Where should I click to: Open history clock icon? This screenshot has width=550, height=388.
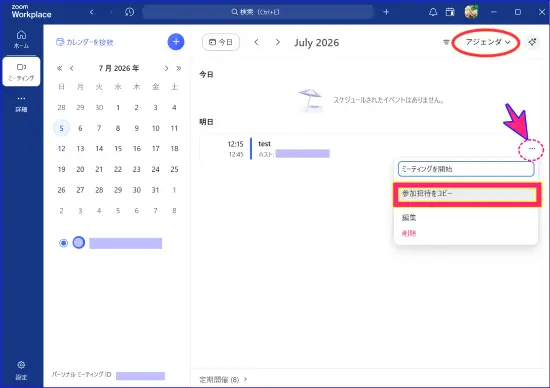click(x=129, y=12)
